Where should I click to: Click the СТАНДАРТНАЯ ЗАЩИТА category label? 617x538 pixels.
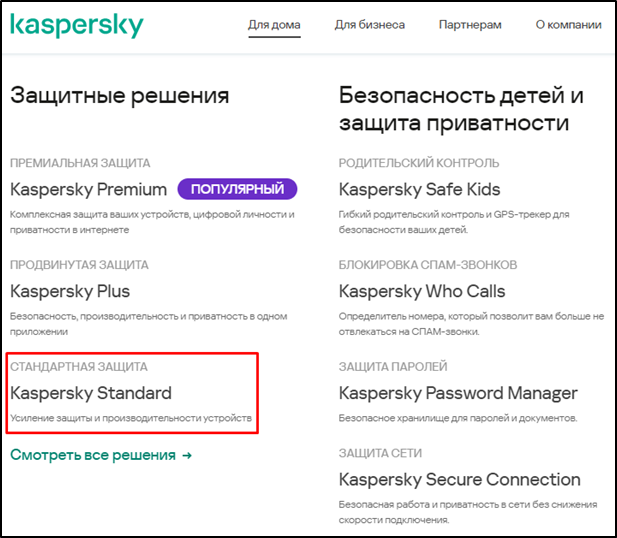[79, 367]
